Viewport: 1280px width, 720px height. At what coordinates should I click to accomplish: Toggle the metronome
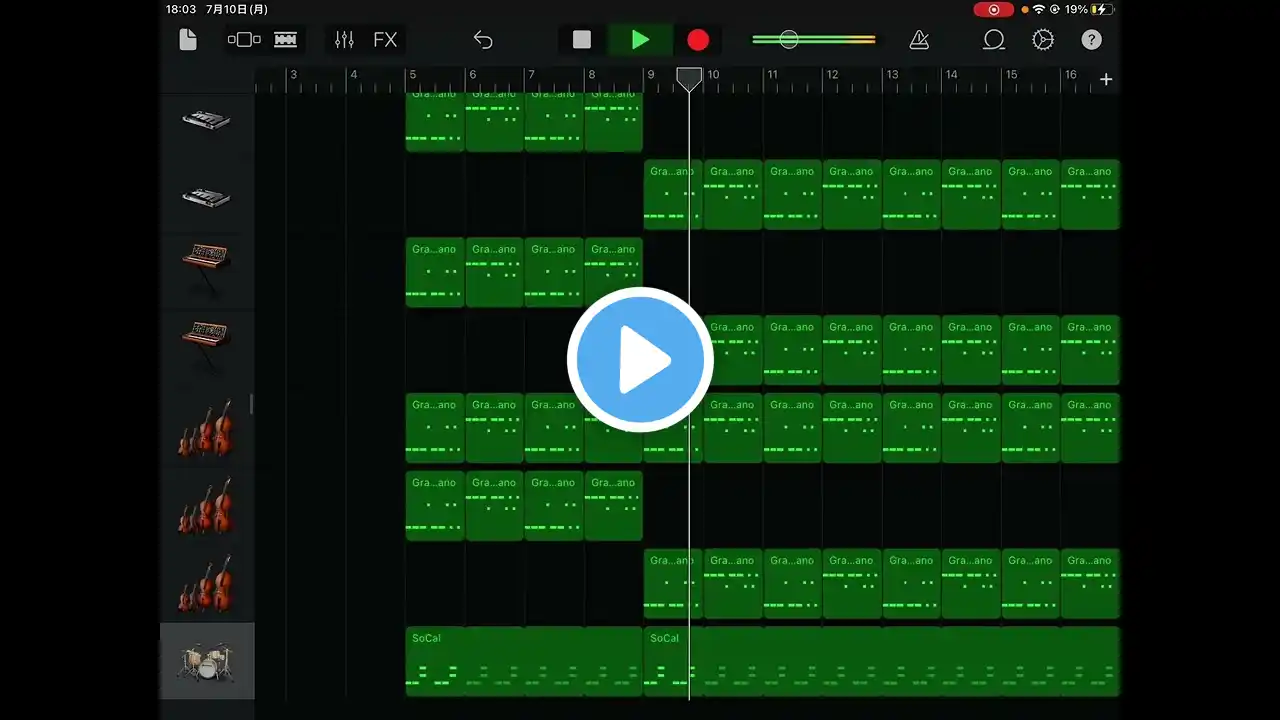(x=919, y=40)
